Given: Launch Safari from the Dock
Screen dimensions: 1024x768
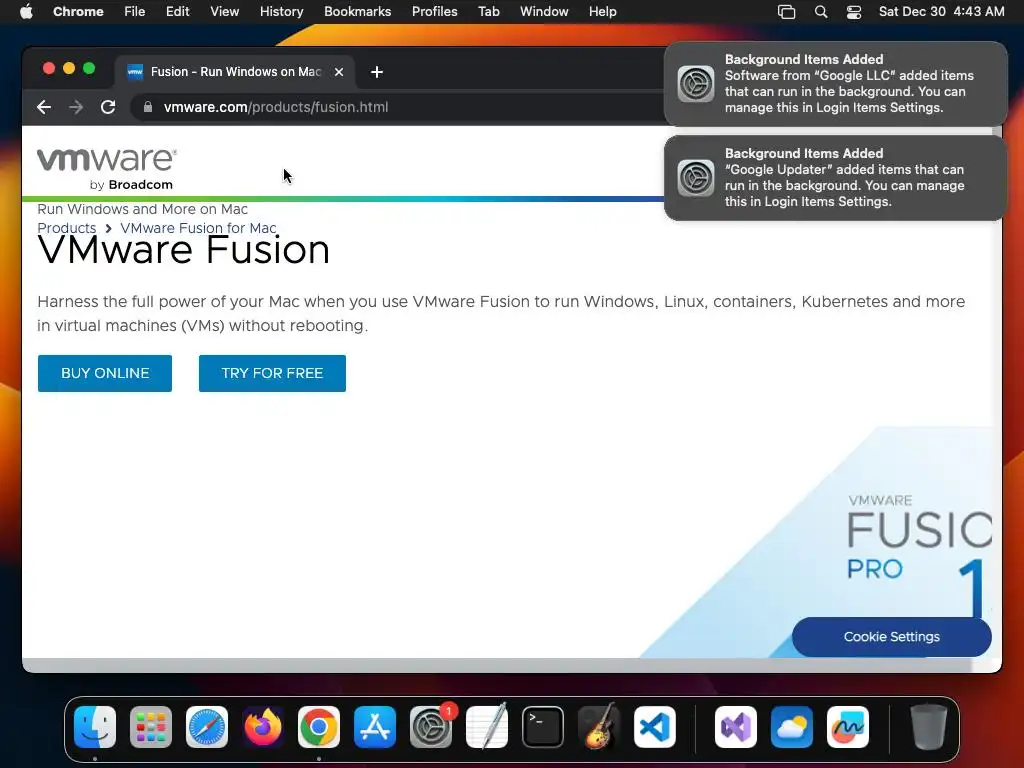Looking at the screenshot, I should [207, 727].
